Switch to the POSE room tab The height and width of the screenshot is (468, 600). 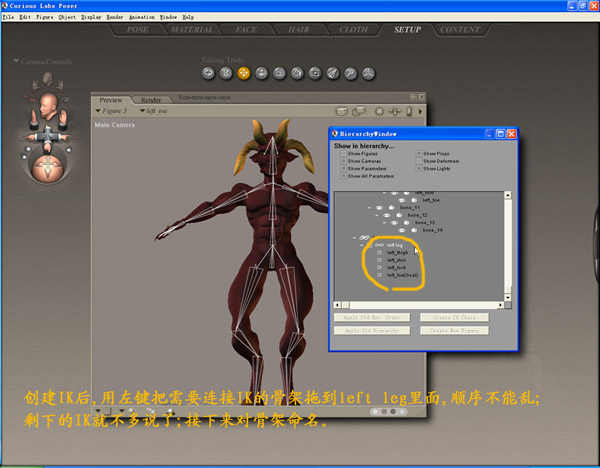136,30
